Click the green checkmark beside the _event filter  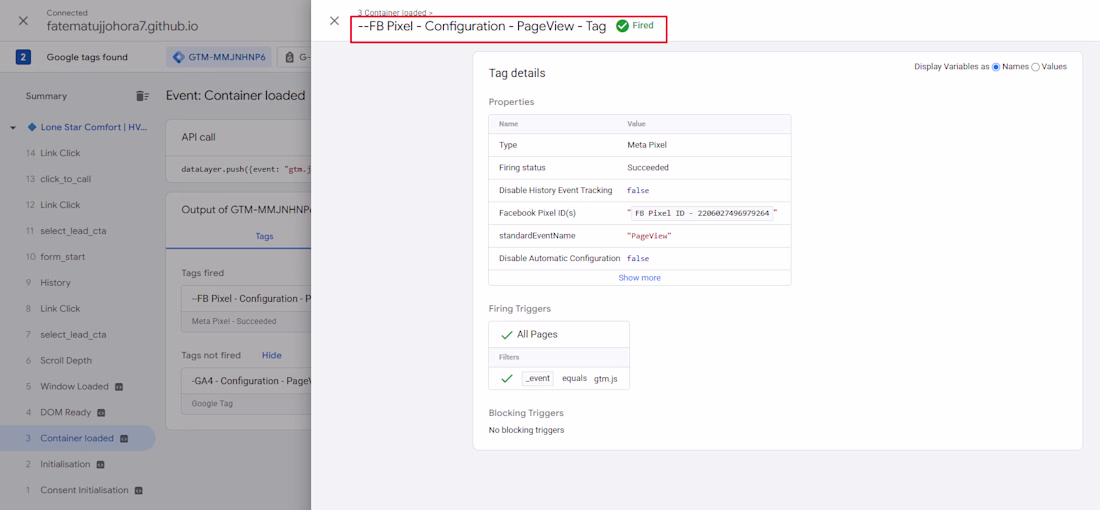coord(507,379)
